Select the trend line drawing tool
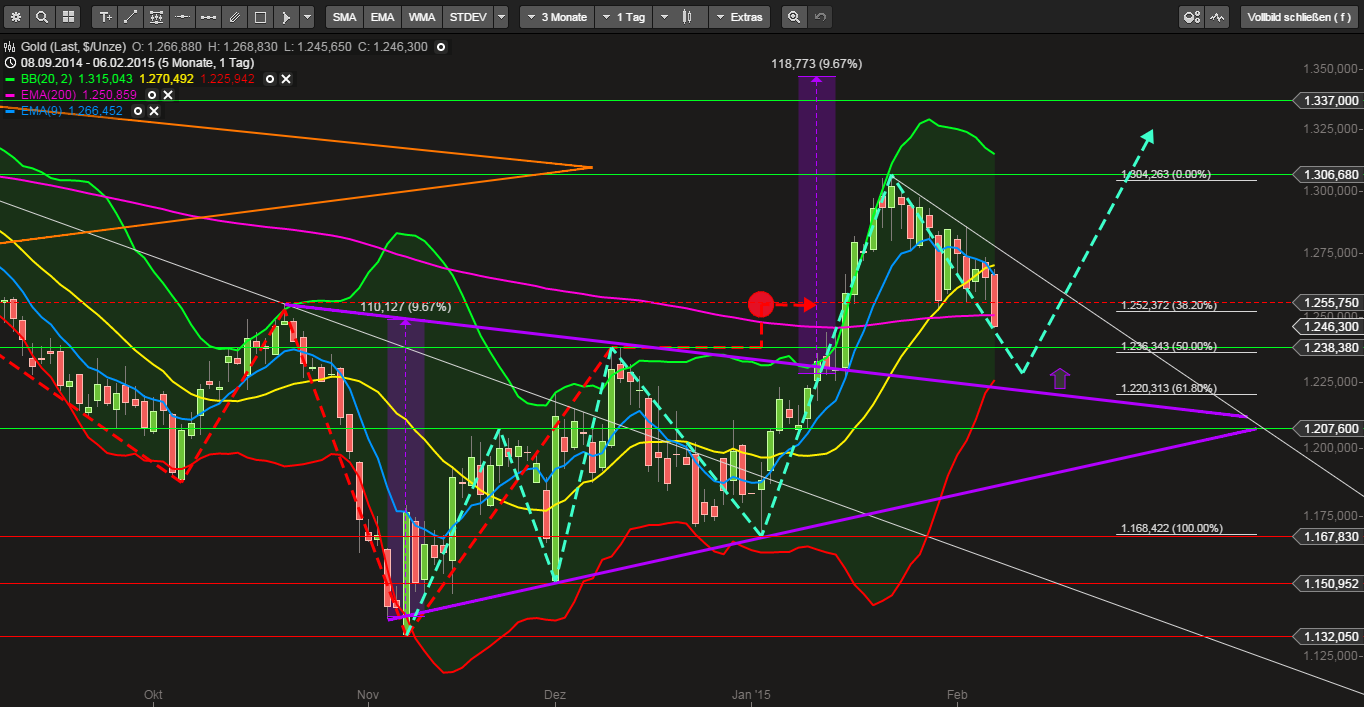 130,17
